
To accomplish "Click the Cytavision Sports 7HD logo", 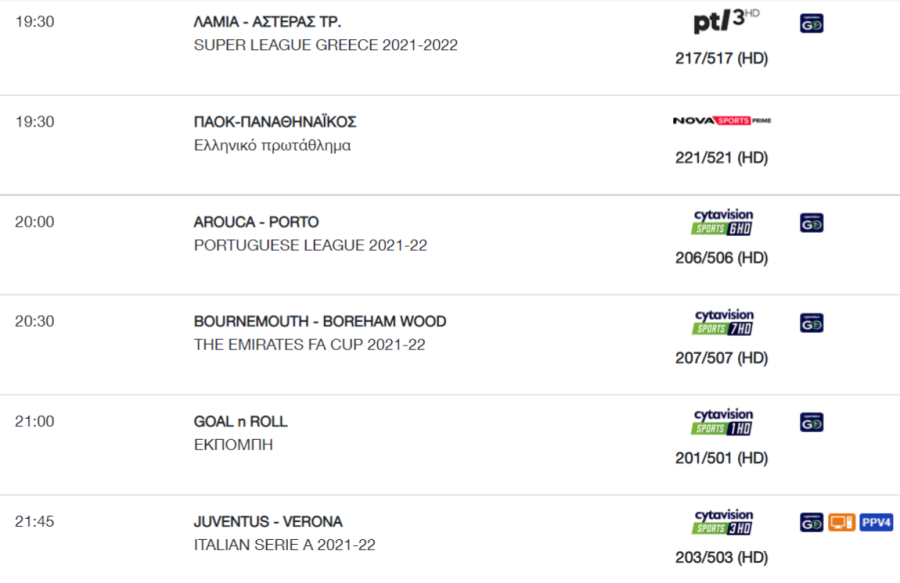I will click(x=723, y=322).
